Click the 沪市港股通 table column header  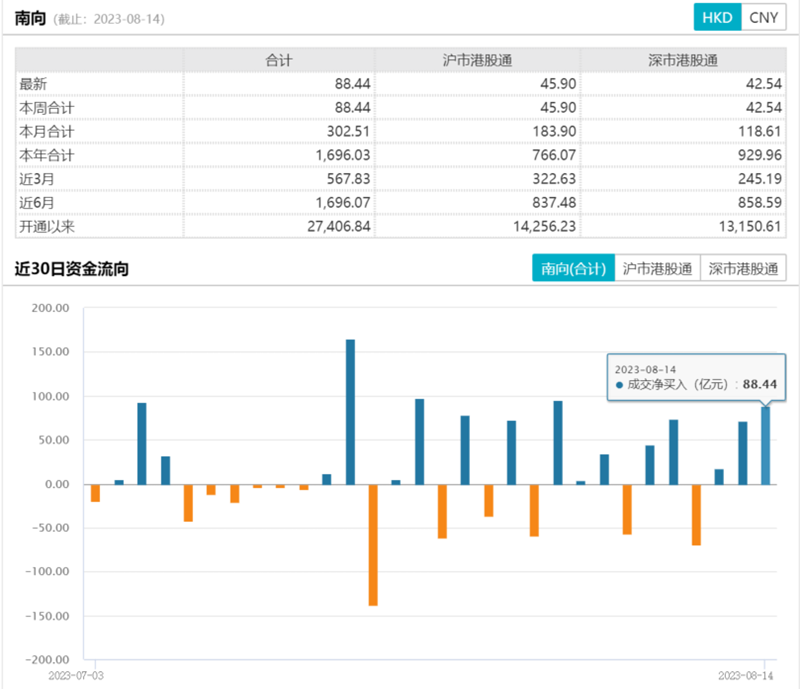[x=478, y=60]
